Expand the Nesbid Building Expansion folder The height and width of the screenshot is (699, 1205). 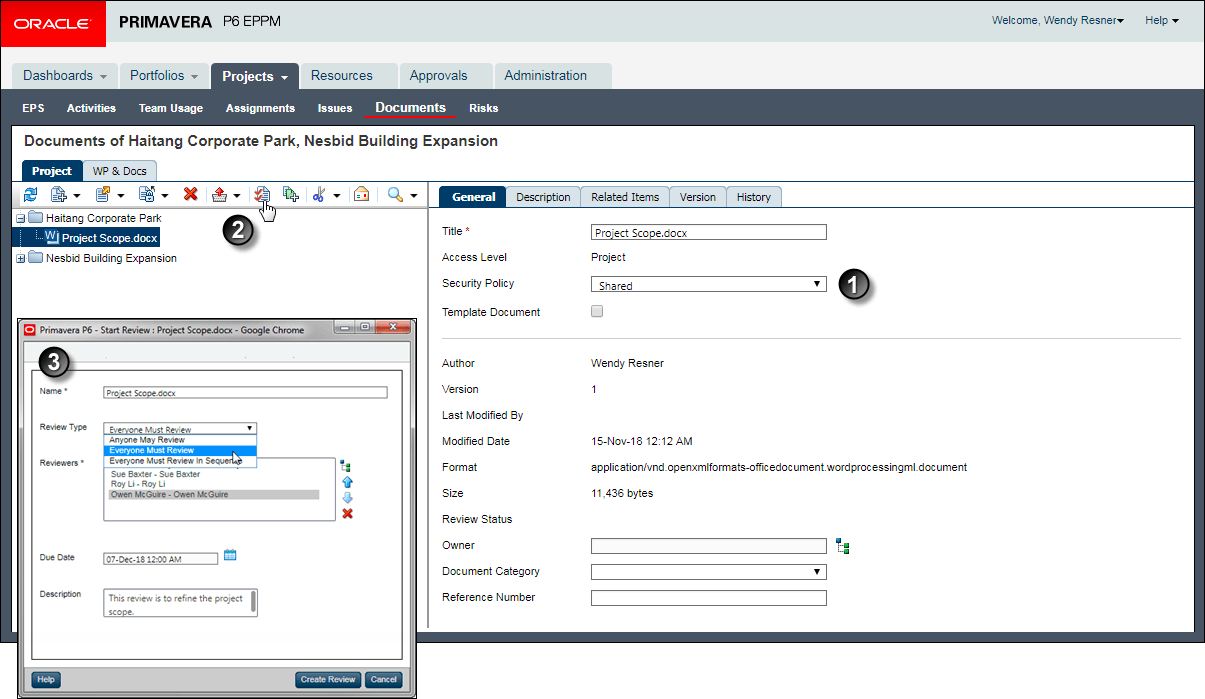21,258
